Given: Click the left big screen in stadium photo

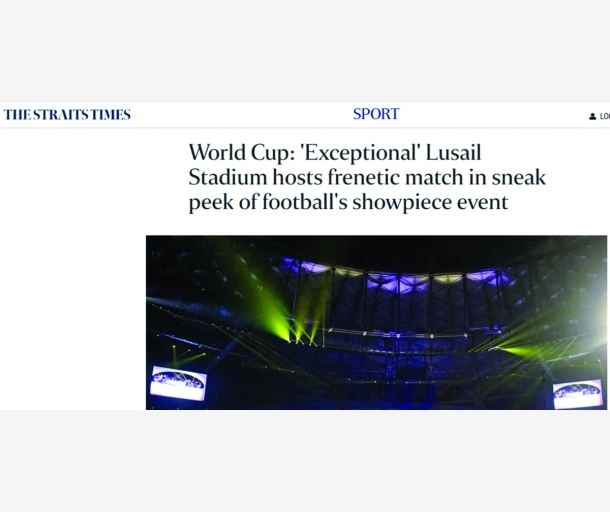Looking at the screenshot, I should pos(178,381).
